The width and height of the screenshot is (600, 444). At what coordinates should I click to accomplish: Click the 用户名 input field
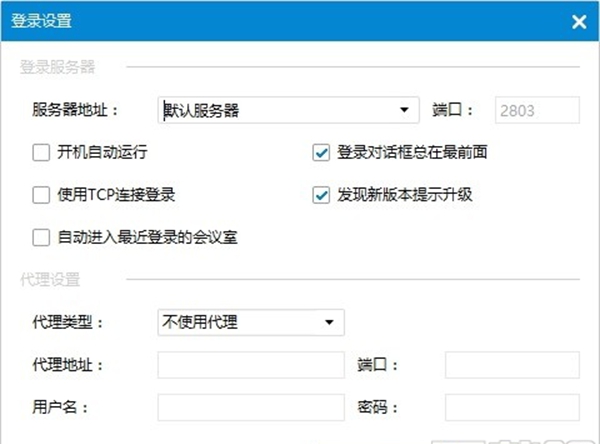coord(251,408)
